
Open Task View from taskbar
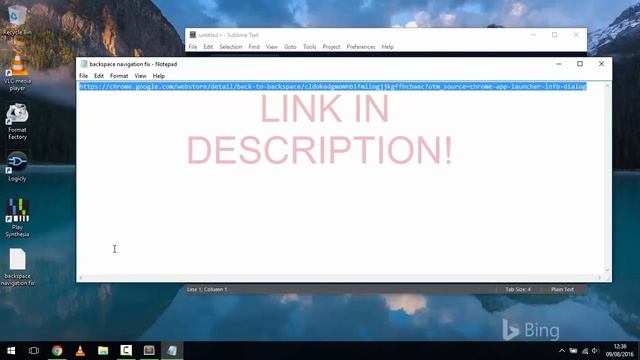click(x=34, y=351)
